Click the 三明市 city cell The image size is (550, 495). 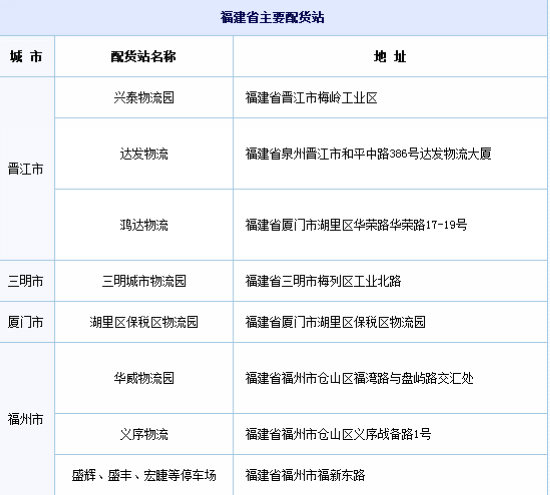[26, 281]
